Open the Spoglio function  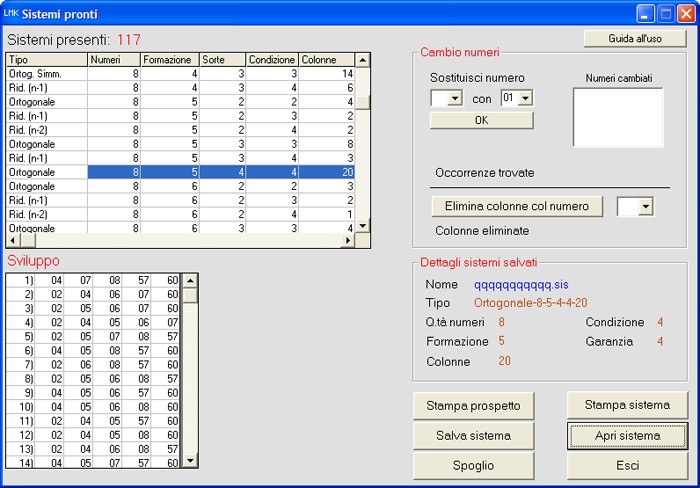point(473,466)
